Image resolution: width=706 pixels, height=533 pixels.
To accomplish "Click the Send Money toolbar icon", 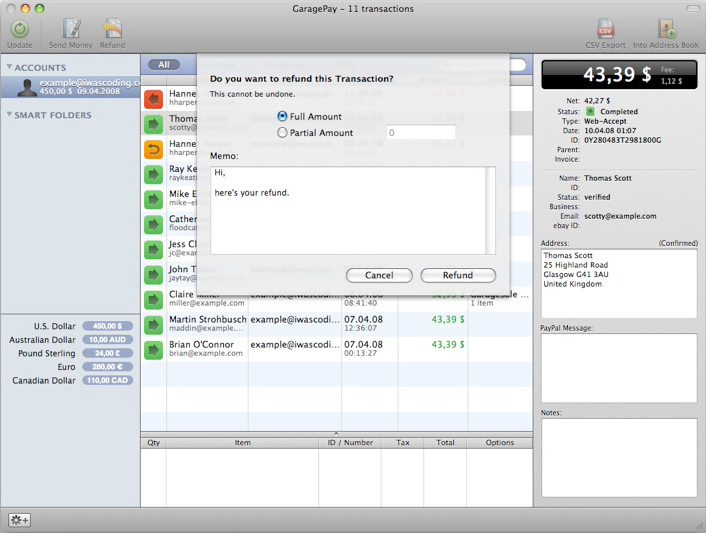I will pos(70,29).
